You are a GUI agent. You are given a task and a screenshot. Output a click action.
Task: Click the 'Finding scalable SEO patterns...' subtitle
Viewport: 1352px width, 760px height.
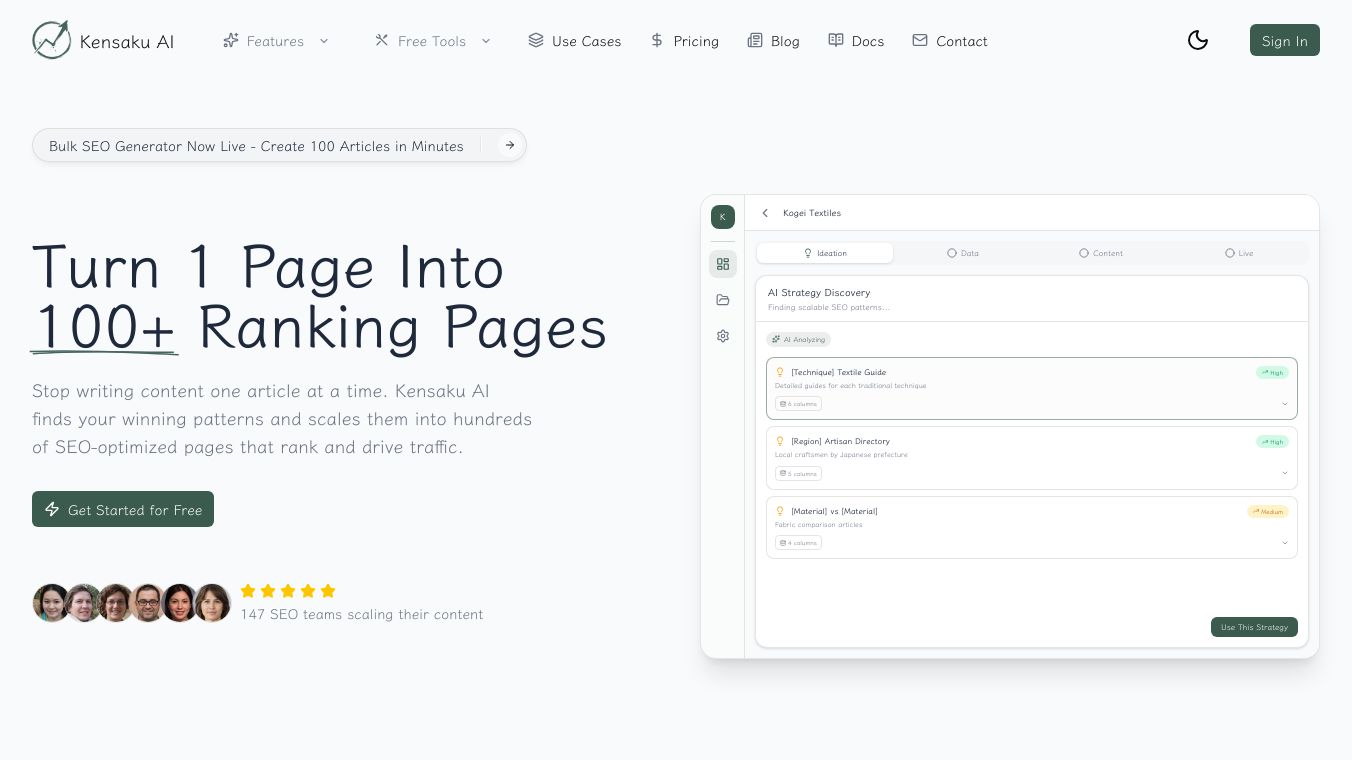coord(828,307)
